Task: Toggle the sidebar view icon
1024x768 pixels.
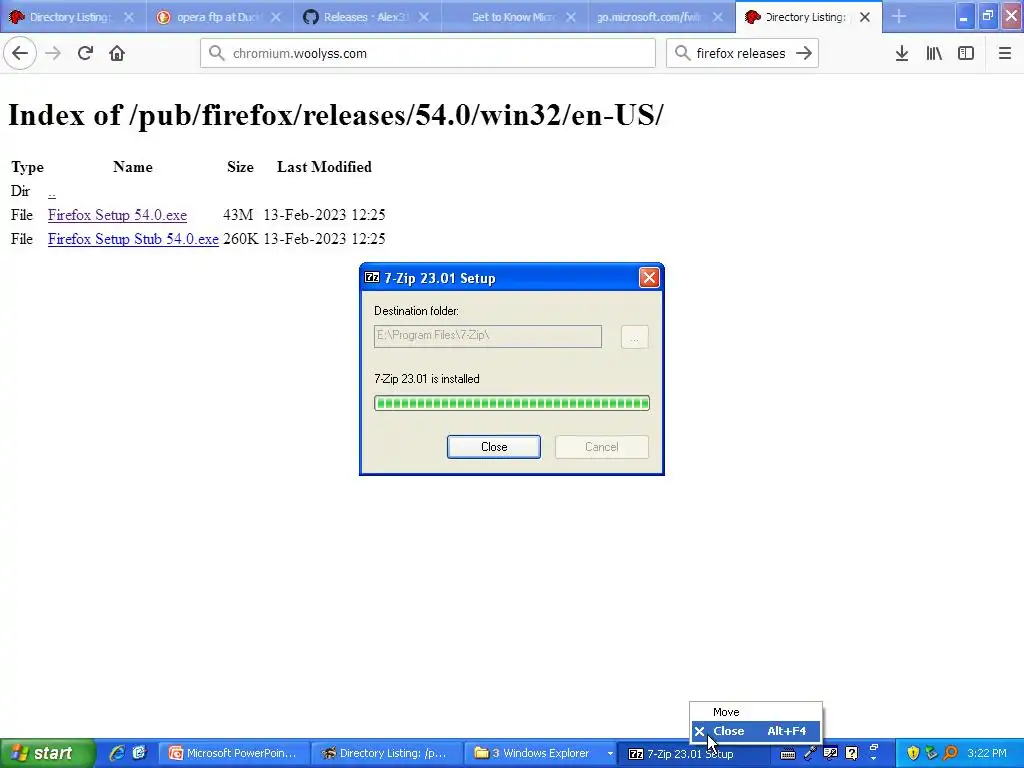Action: (966, 53)
